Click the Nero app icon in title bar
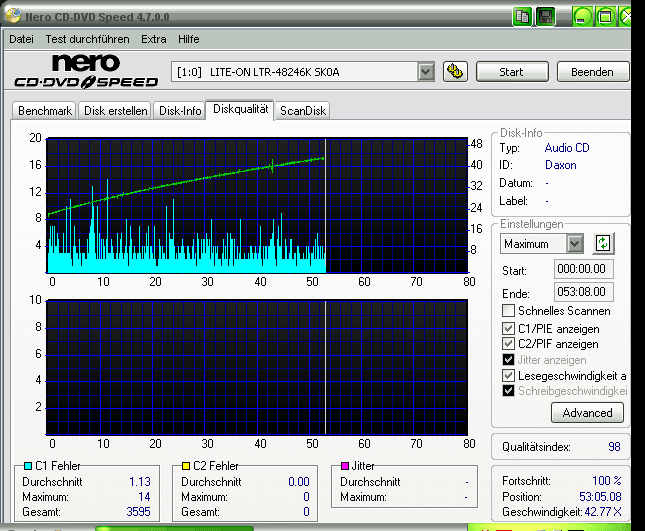645x531 pixels. click(x=14, y=15)
